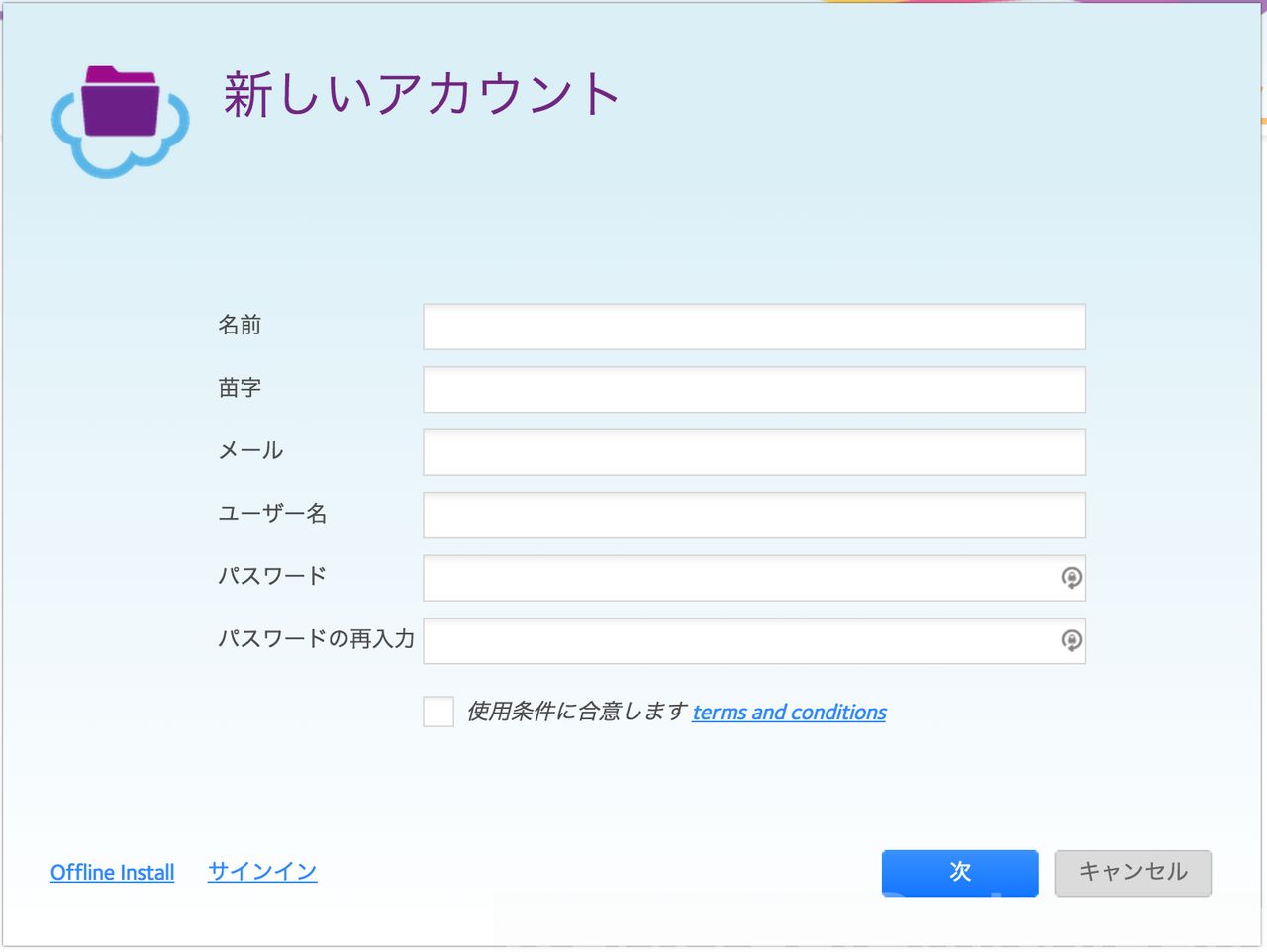1267x952 pixels.
Task: Focus the 苗字 input field
Action: pyautogui.click(x=754, y=390)
